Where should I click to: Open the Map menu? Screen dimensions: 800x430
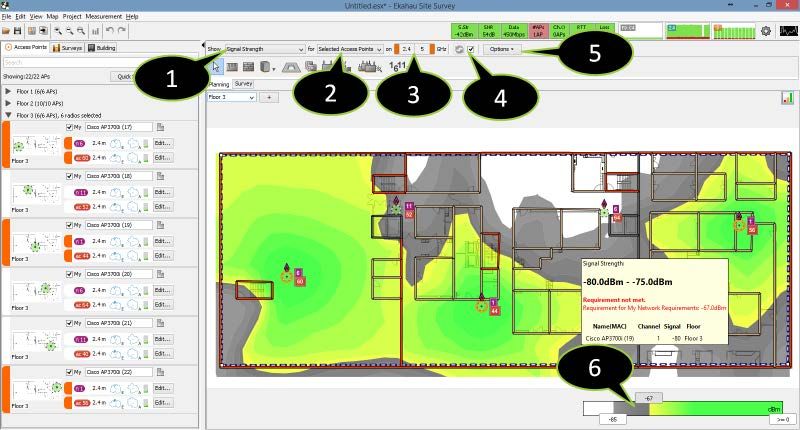click(52, 16)
